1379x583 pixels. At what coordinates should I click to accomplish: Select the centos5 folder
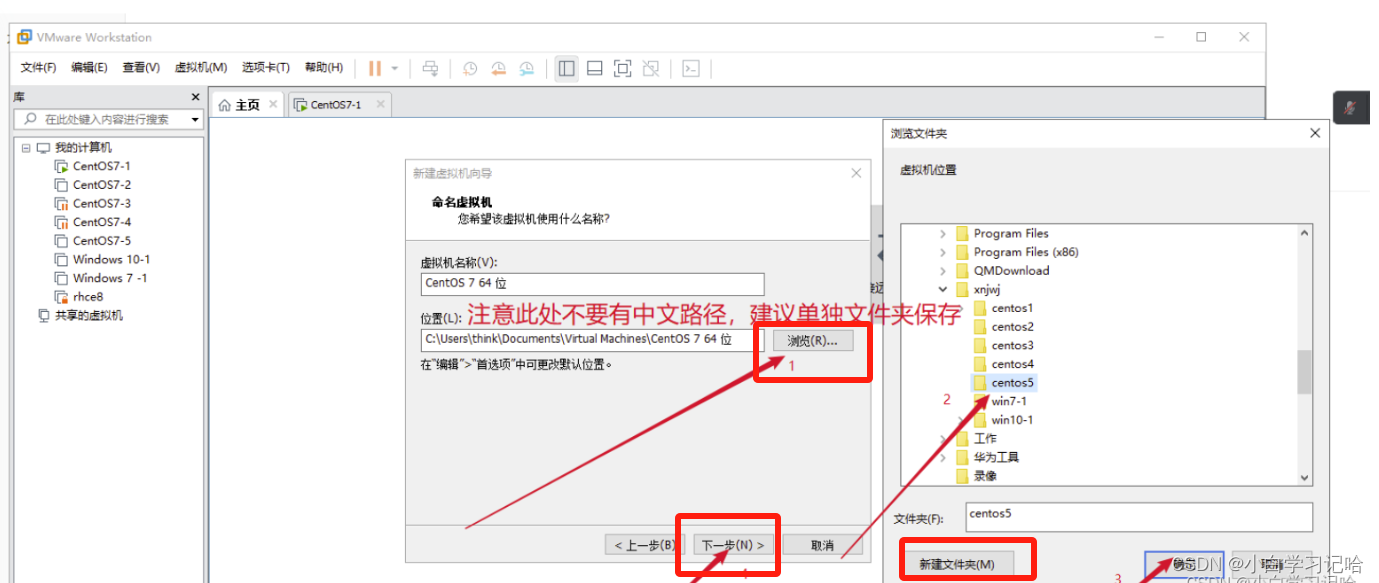point(1004,383)
